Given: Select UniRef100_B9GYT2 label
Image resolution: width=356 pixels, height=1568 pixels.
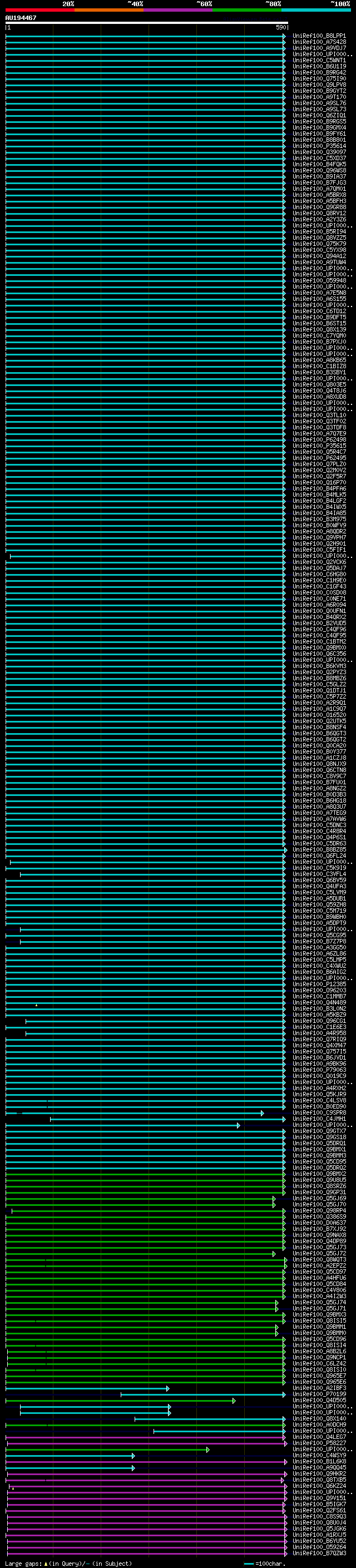Looking at the screenshot, I should (319, 91).
